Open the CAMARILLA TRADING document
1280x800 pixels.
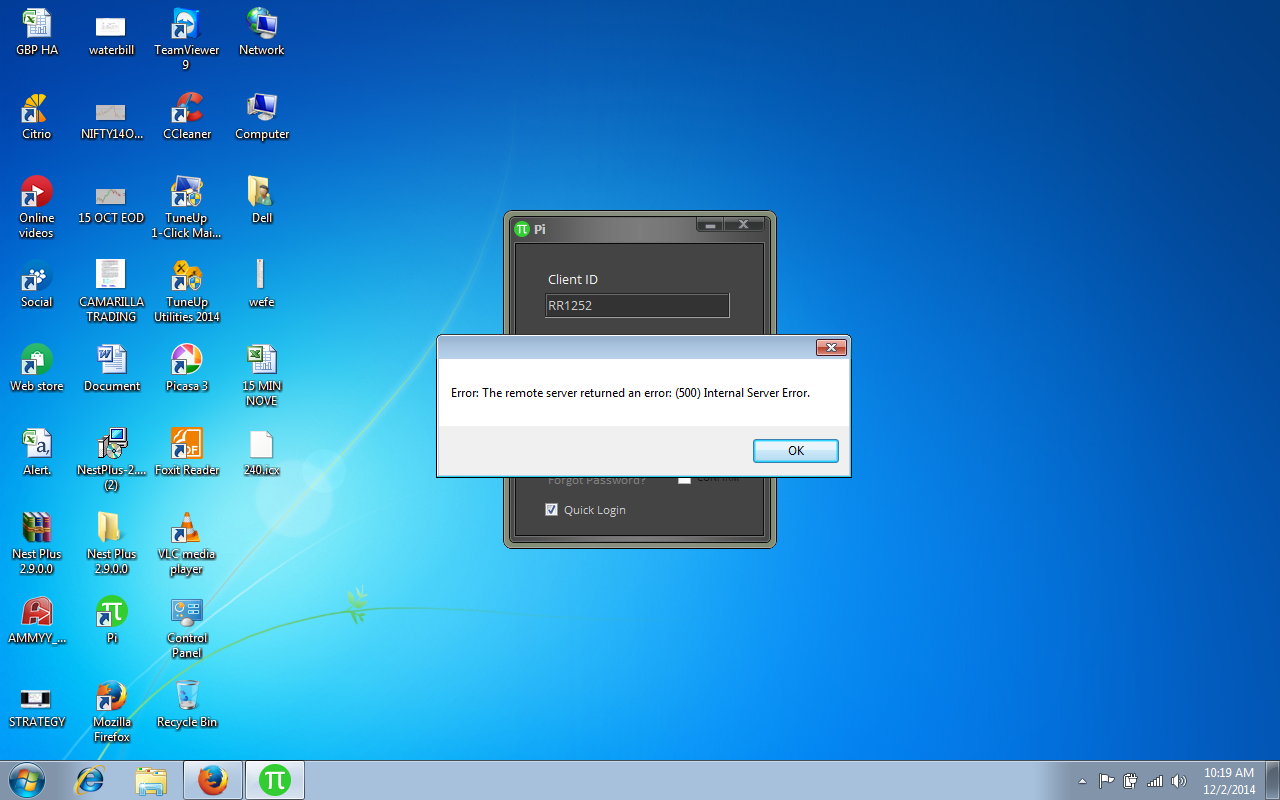111,292
